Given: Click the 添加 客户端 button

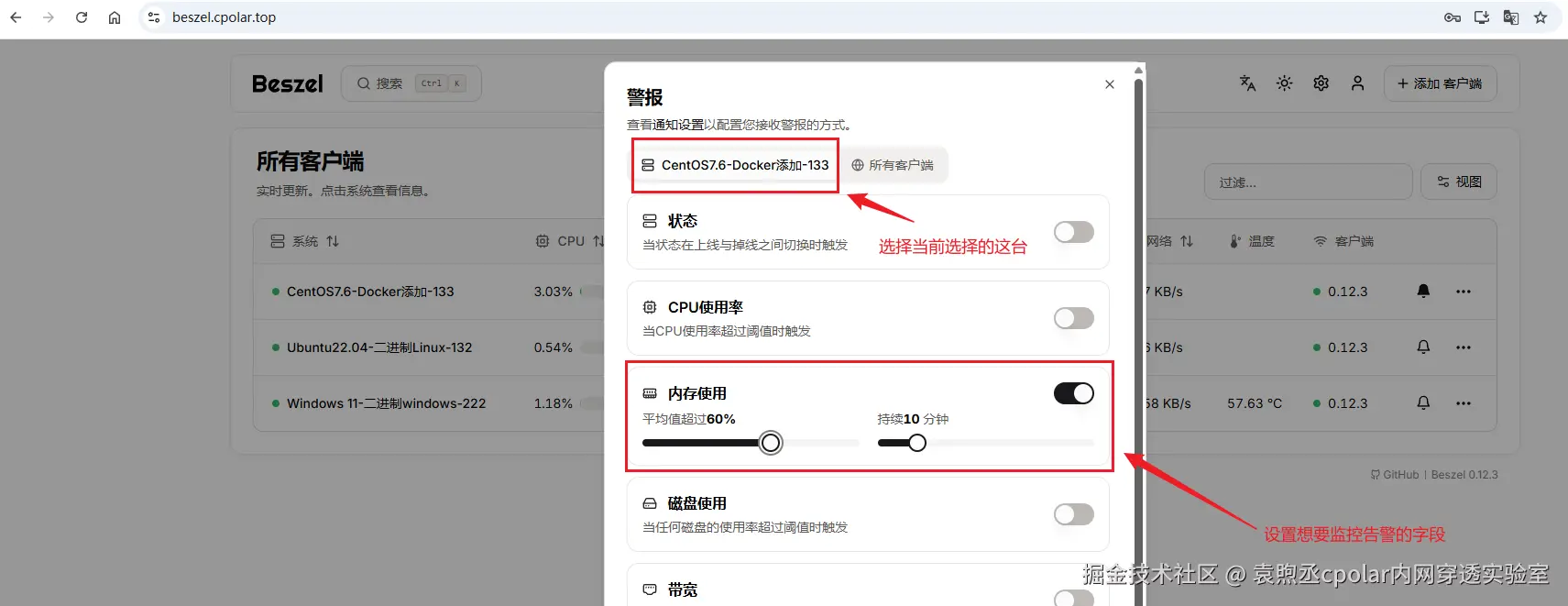Looking at the screenshot, I should pyautogui.click(x=1440, y=83).
